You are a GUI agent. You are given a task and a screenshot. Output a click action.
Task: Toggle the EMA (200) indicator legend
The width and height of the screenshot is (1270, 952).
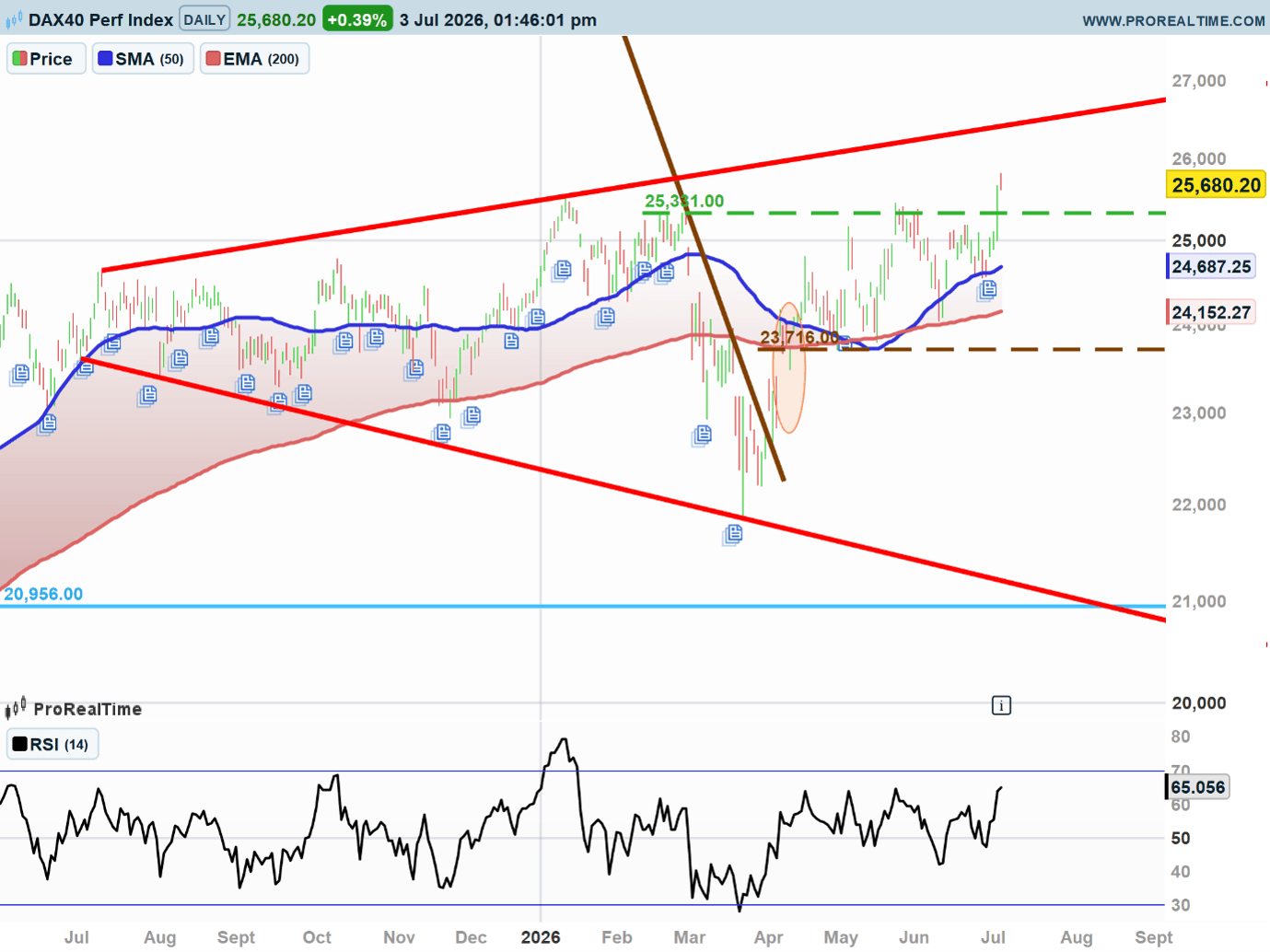(254, 59)
